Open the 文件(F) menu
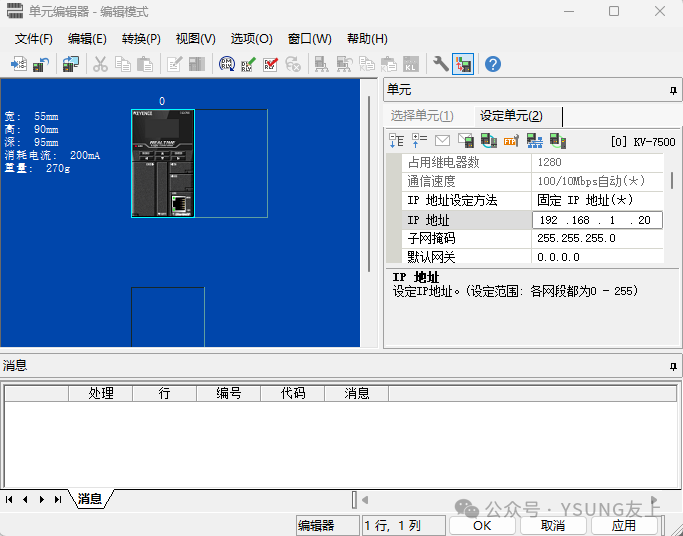 pos(34,39)
